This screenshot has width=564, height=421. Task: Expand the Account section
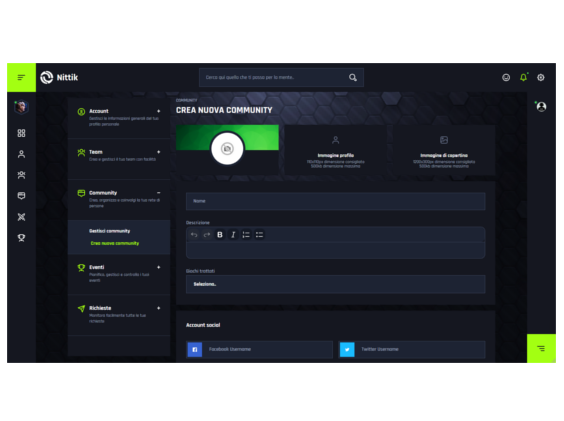coord(159,111)
